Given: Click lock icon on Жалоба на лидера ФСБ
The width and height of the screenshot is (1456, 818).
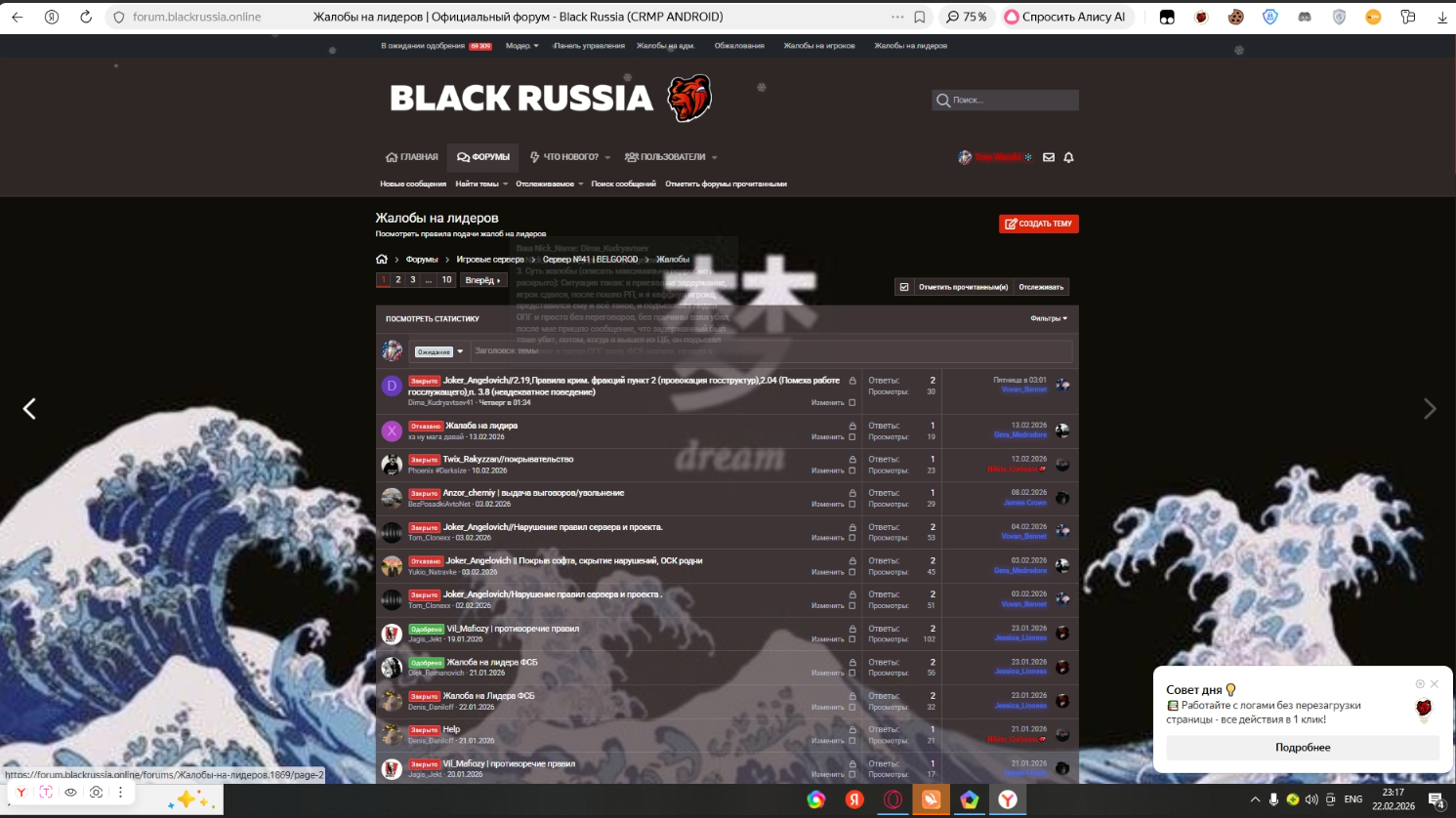Looking at the screenshot, I should pos(853,662).
